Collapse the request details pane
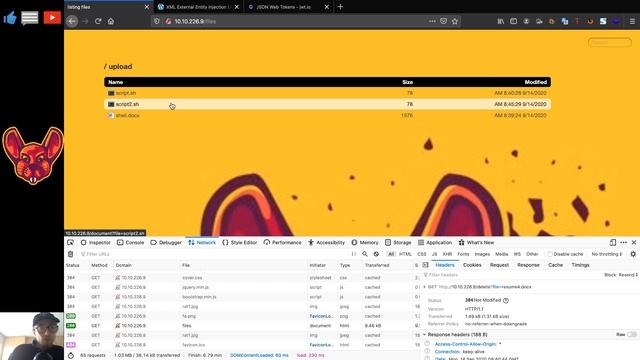Viewport: 640px width, 360px height. pyautogui.click(x=425, y=265)
